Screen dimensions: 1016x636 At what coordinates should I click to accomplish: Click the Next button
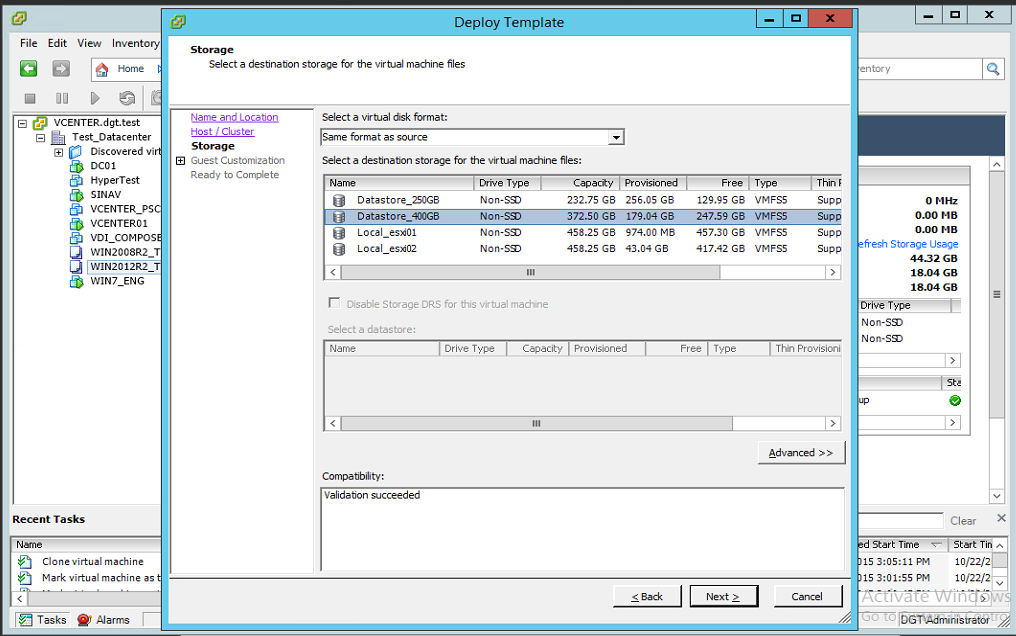(723, 596)
